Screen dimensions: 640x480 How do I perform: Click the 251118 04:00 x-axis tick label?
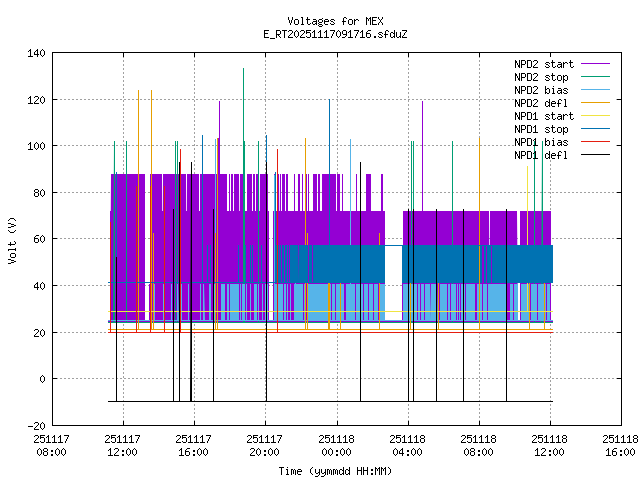tap(407, 445)
